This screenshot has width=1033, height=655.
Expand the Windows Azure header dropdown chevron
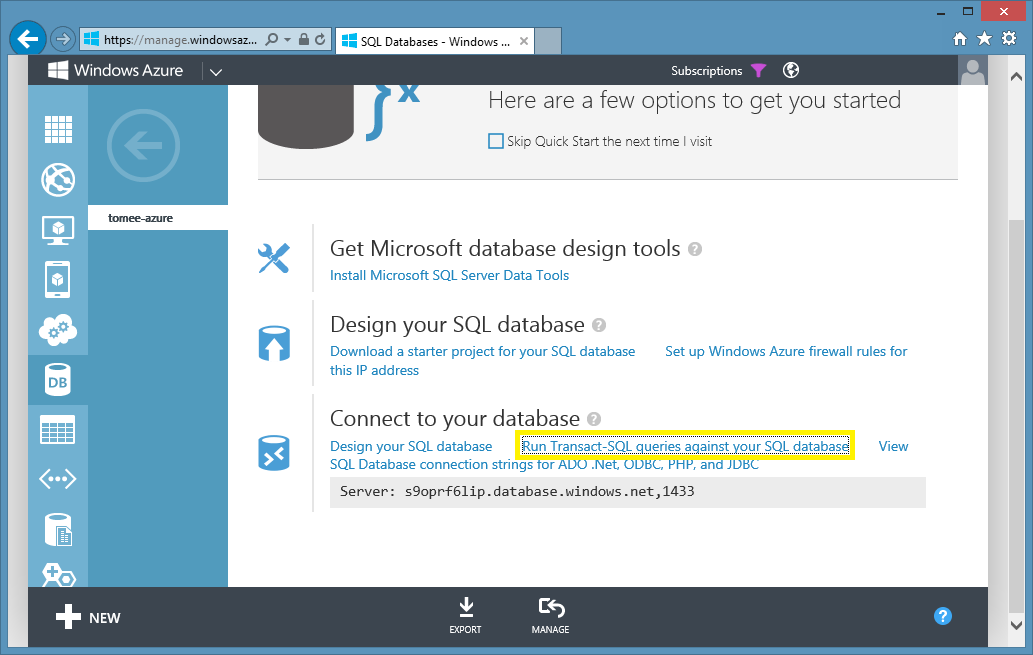(x=215, y=72)
